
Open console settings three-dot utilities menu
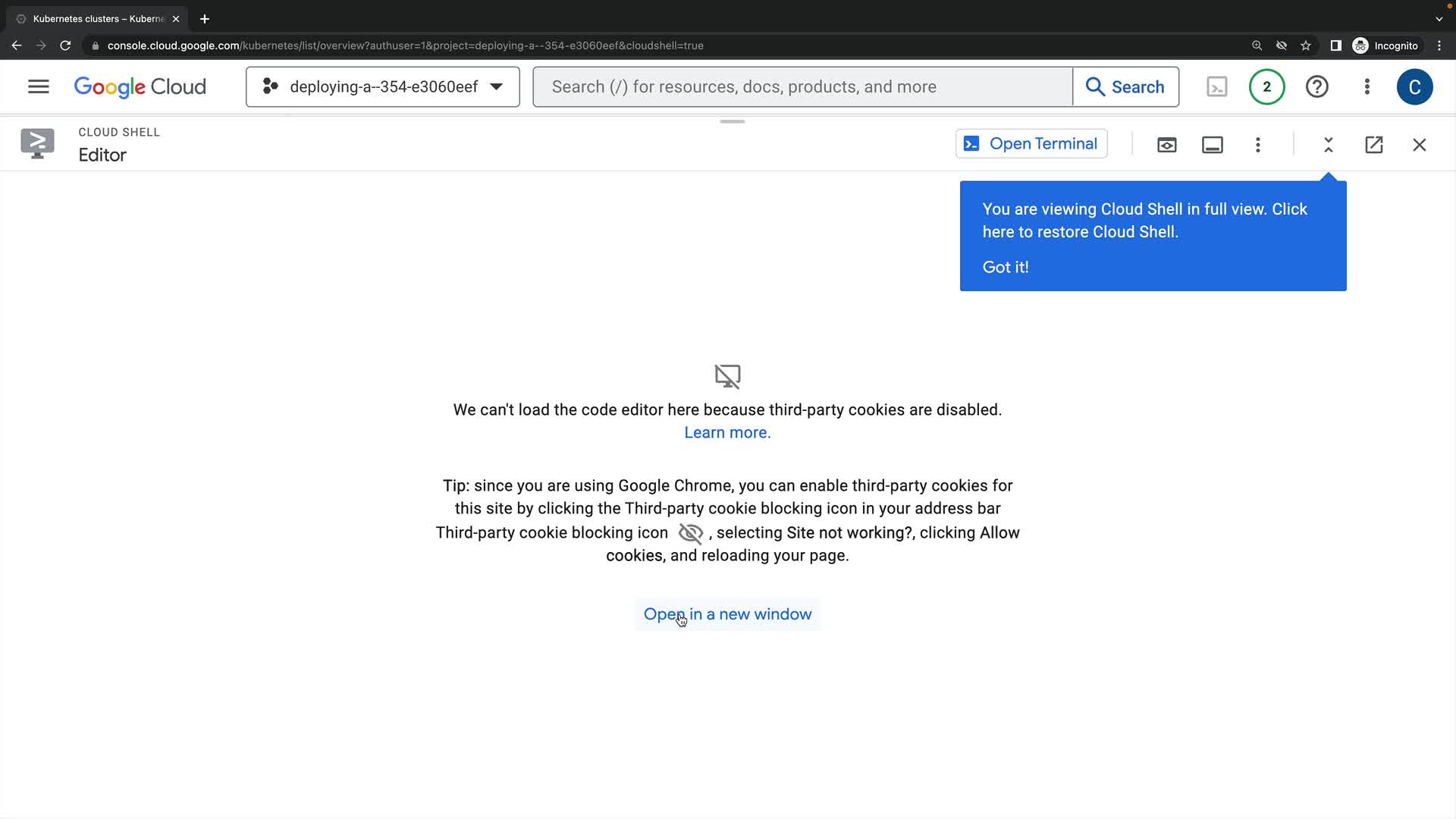click(x=1367, y=86)
